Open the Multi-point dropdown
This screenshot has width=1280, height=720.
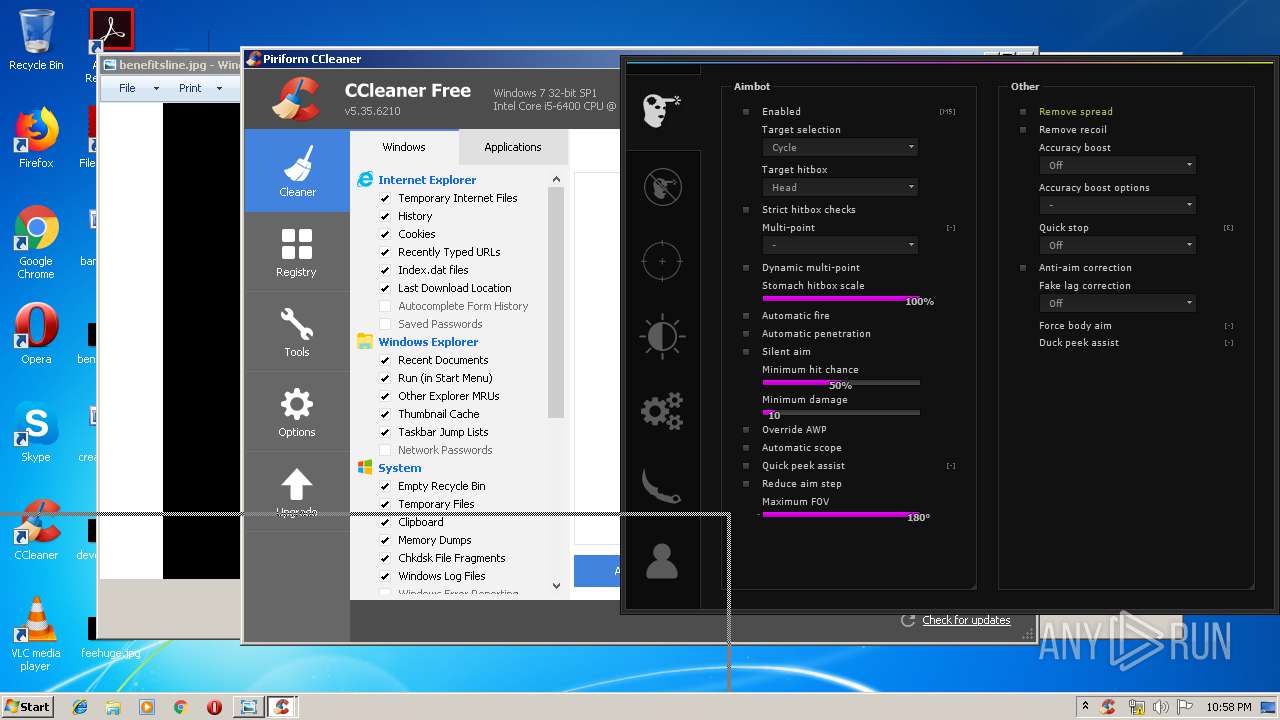coord(840,245)
